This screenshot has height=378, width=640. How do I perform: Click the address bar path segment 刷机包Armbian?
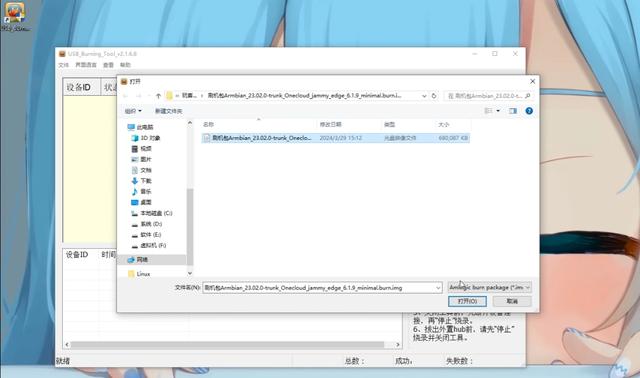click(304, 96)
